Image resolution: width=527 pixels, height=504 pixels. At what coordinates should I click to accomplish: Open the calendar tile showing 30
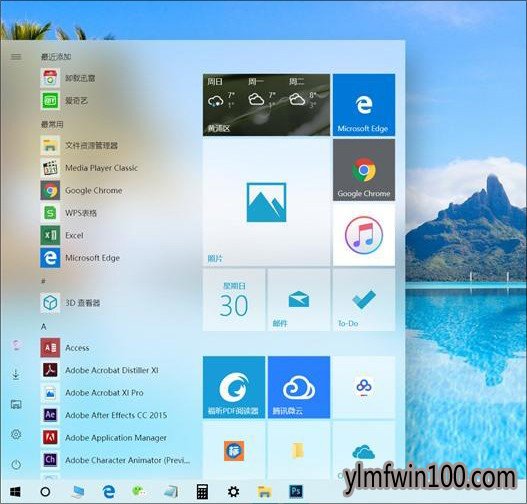(x=234, y=300)
